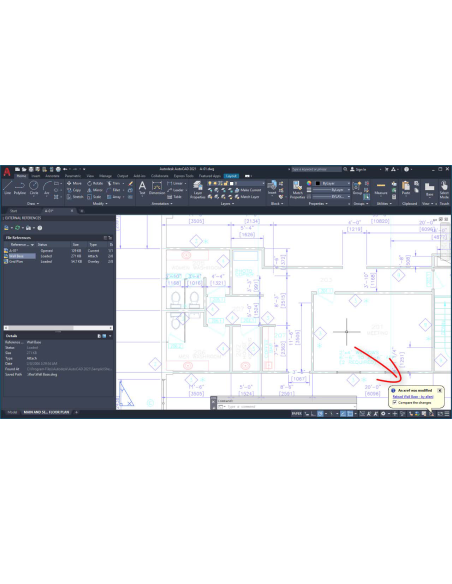Choose the Copy modify tool
The width and height of the screenshot is (452, 584).
74,190
